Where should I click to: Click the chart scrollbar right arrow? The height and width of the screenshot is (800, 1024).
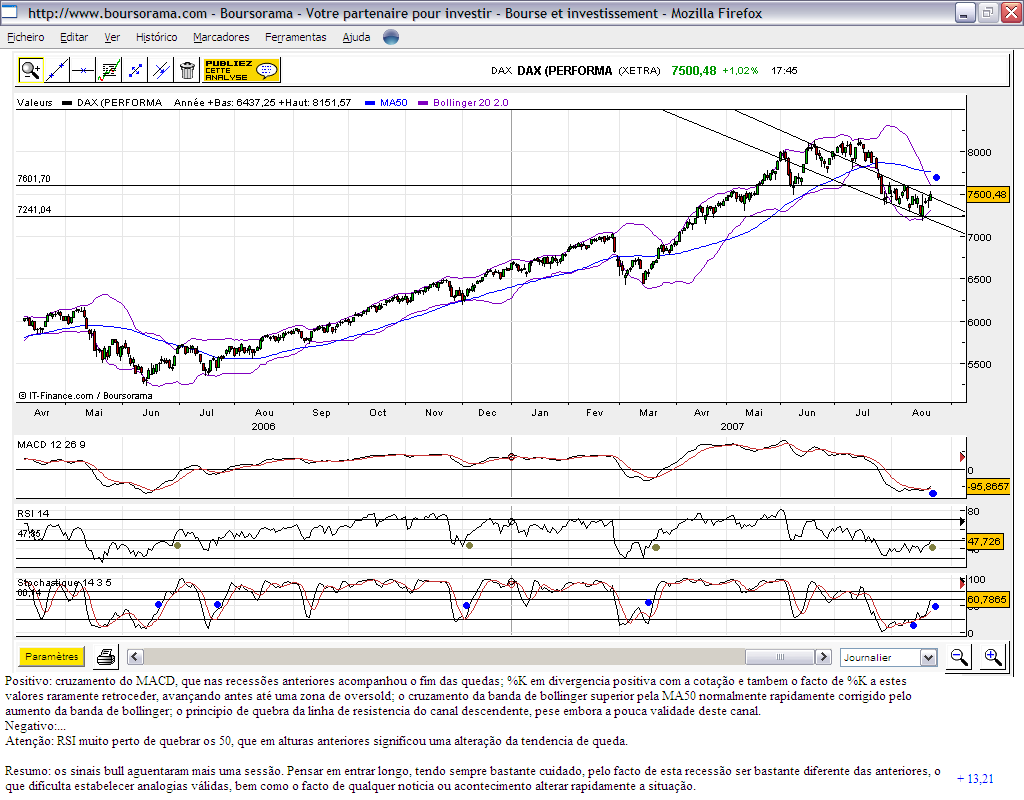tap(824, 656)
